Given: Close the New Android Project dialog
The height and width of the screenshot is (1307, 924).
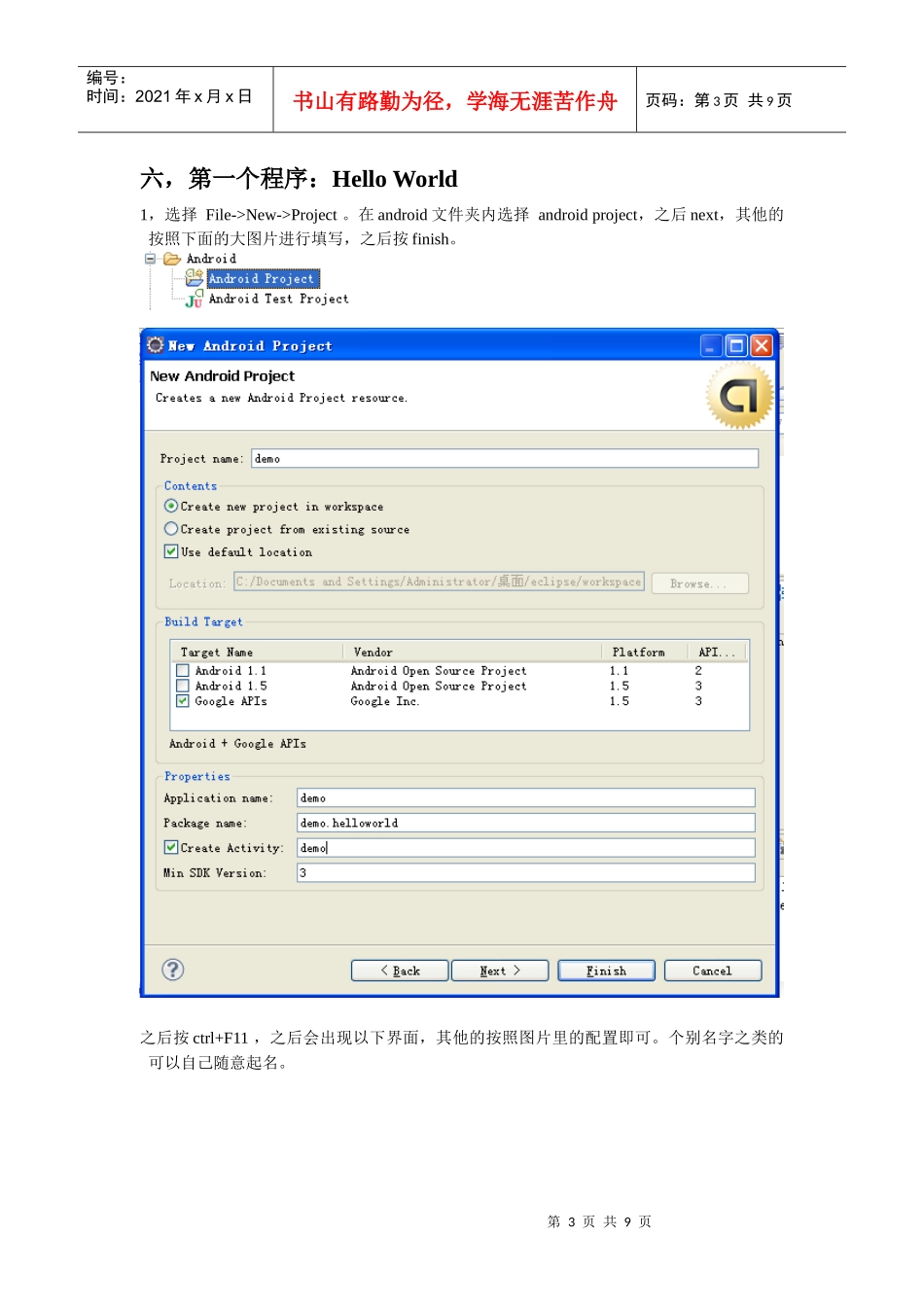Looking at the screenshot, I should [x=762, y=345].
